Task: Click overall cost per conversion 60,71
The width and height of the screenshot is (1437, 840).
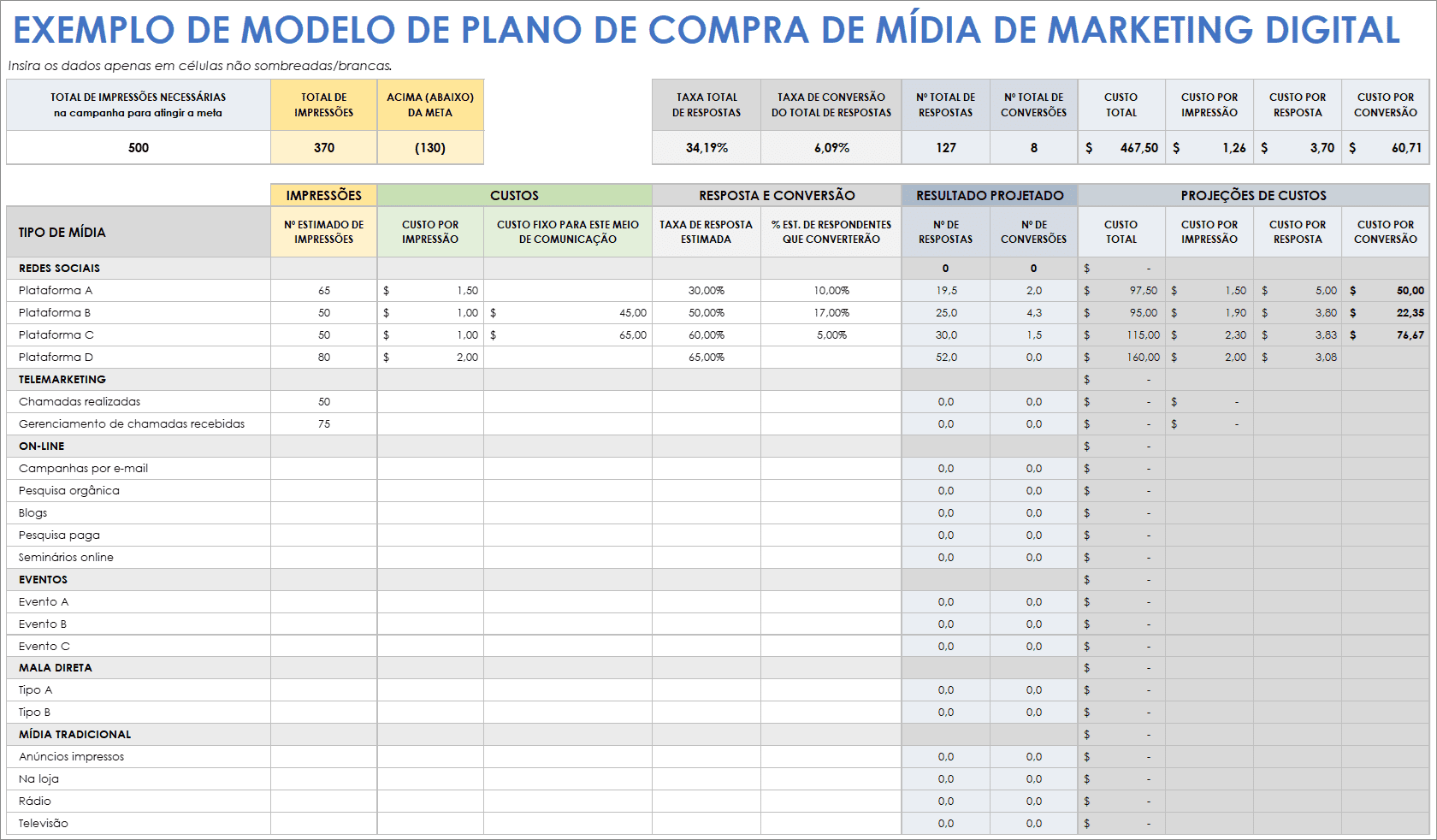Action: click(x=1386, y=148)
